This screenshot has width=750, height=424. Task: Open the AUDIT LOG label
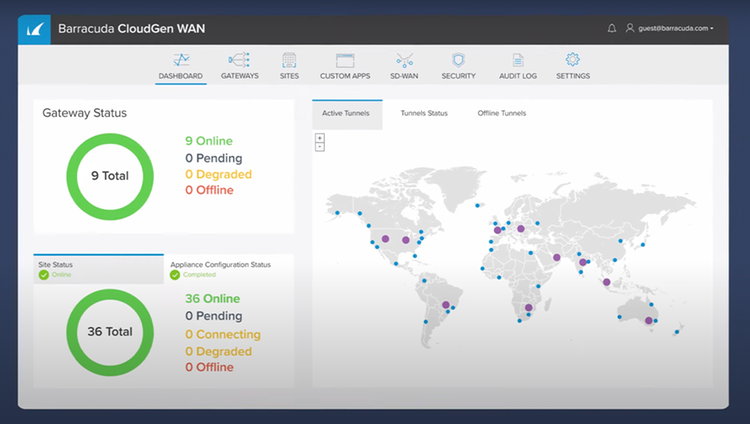[x=518, y=76]
